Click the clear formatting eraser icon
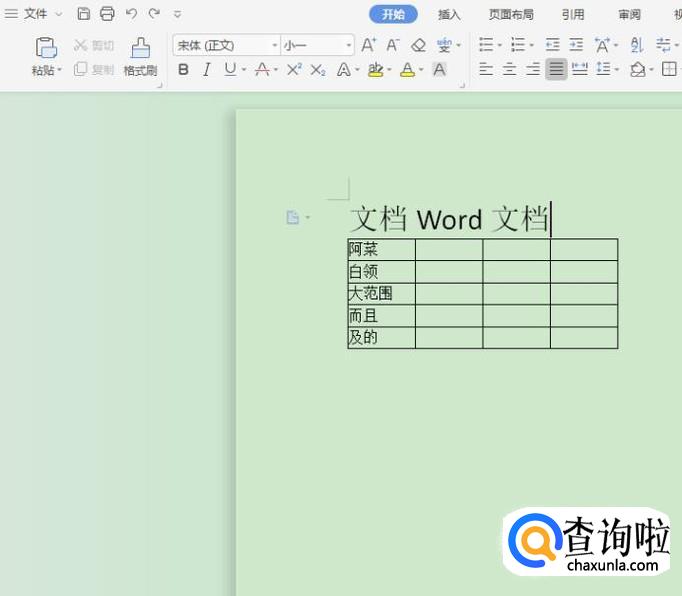This screenshot has height=596, width=682. [418, 45]
